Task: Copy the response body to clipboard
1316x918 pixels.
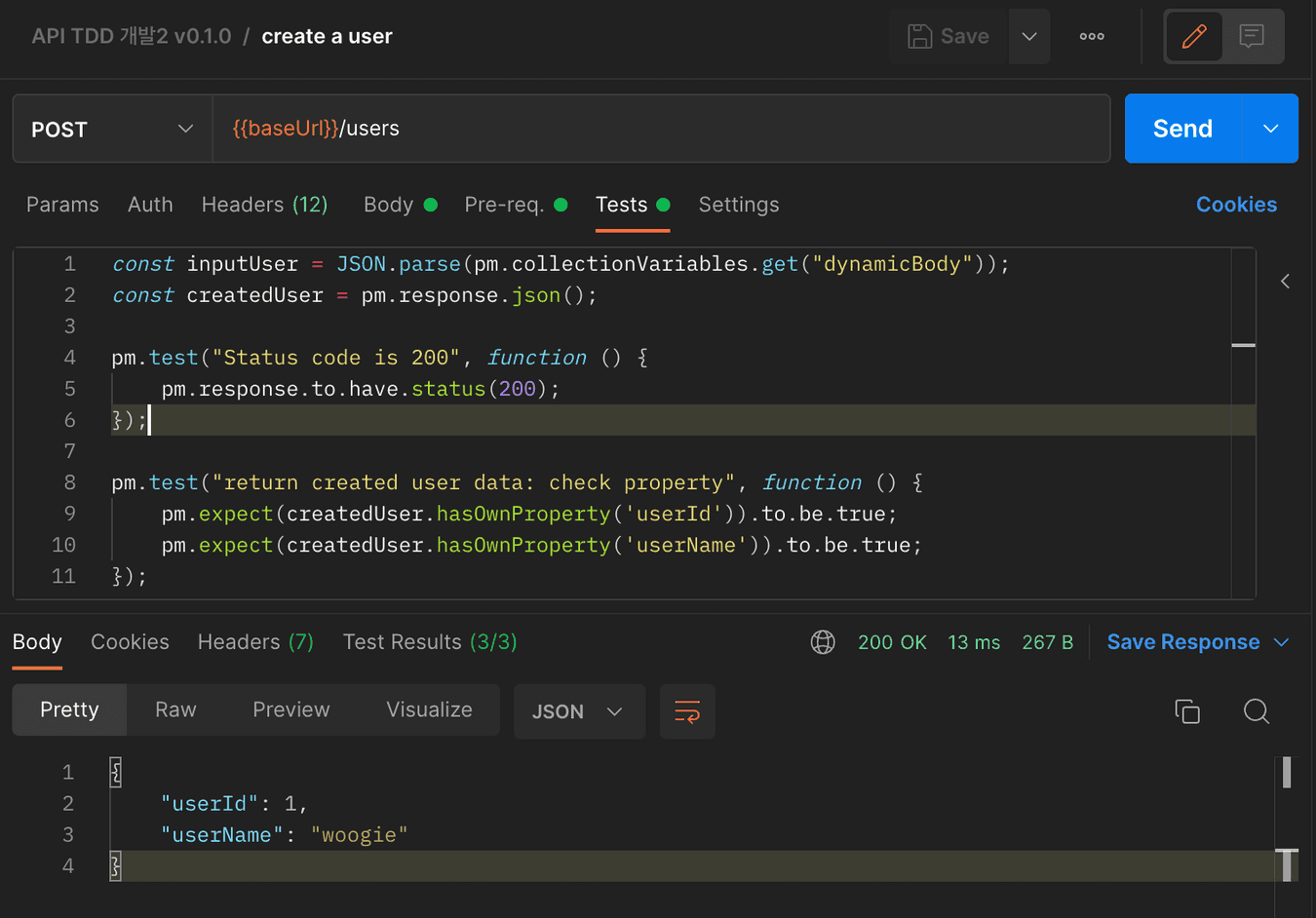Action: (x=1187, y=711)
